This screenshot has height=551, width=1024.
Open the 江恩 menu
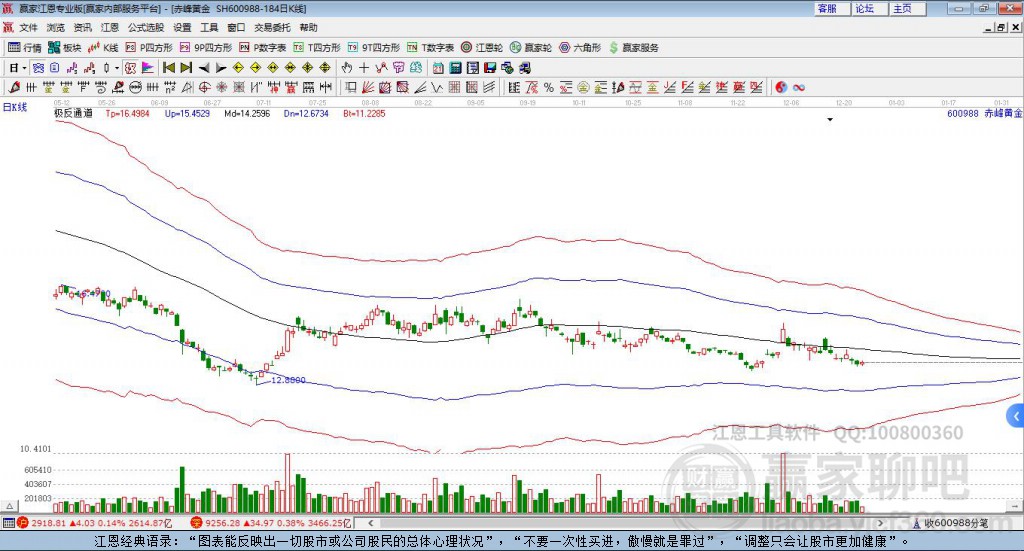110,27
